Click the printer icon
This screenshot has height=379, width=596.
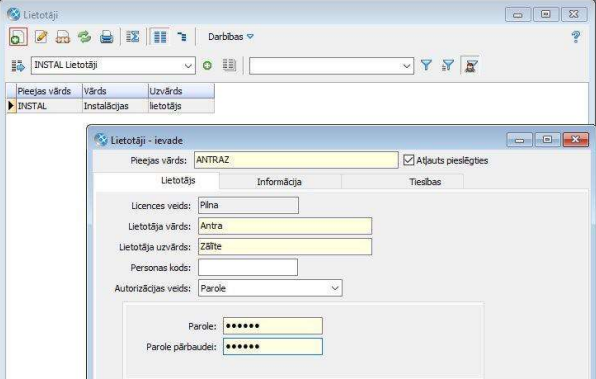tap(106, 37)
